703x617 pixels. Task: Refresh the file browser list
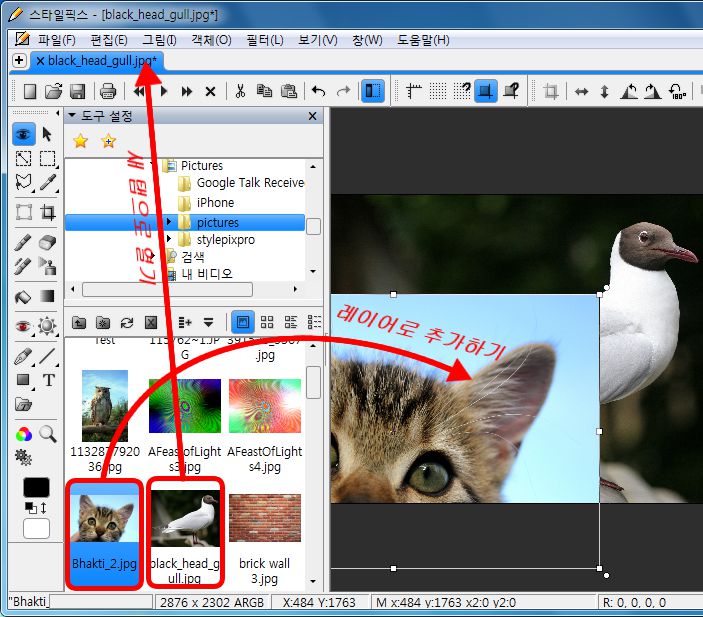(x=127, y=322)
